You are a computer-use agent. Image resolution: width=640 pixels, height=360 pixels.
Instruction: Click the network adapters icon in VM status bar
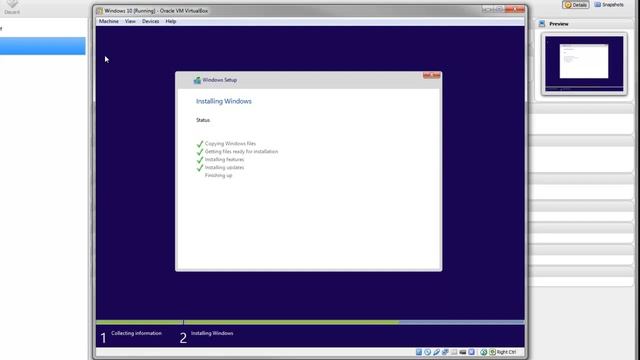(x=445, y=352)
